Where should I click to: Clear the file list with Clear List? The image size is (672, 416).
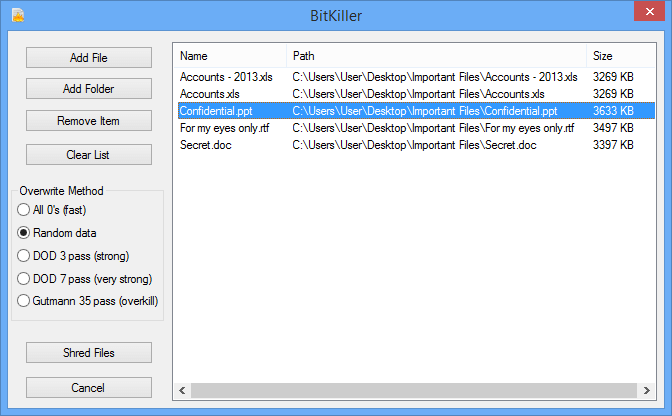(x=88, y=154)
